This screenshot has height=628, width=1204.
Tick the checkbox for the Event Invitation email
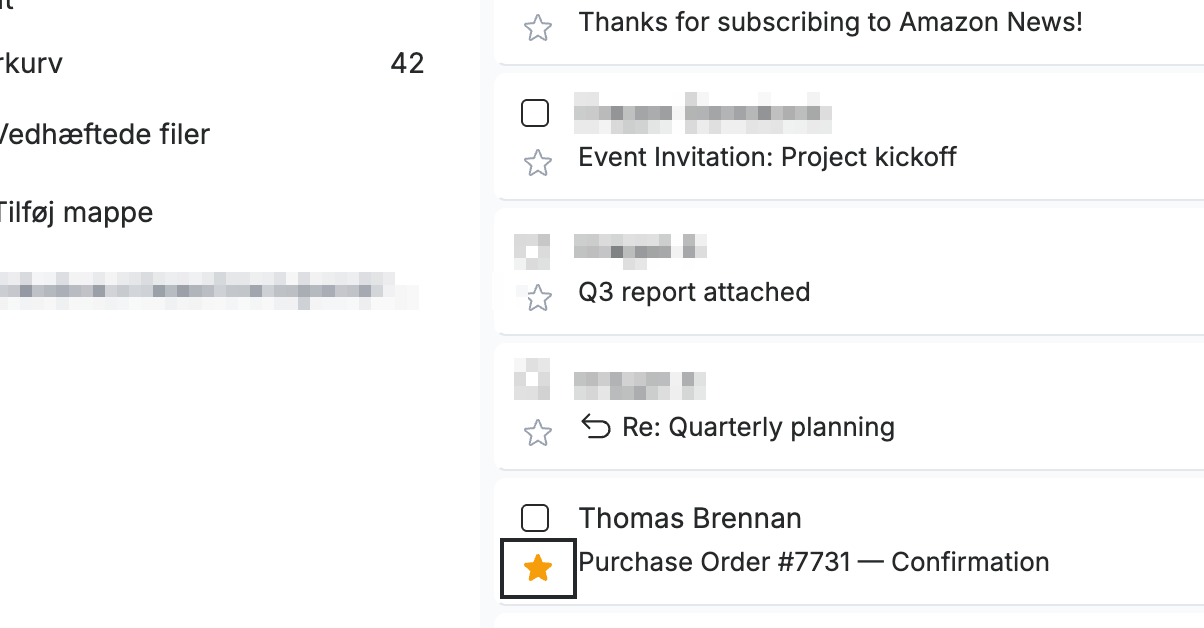coord(536,113)
